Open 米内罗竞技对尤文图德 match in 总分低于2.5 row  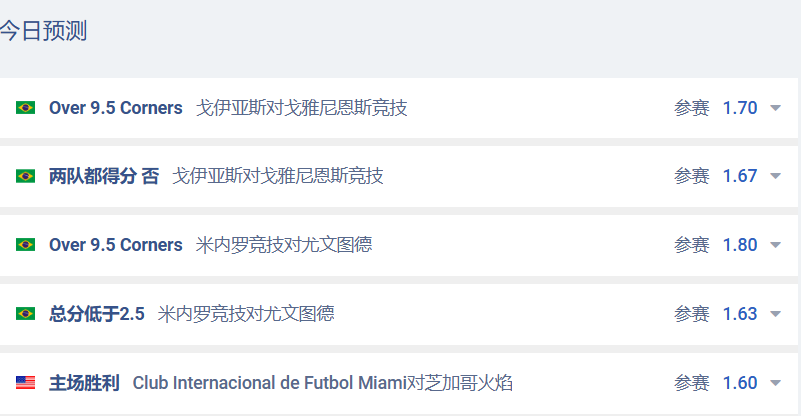(x=246, y=314)
